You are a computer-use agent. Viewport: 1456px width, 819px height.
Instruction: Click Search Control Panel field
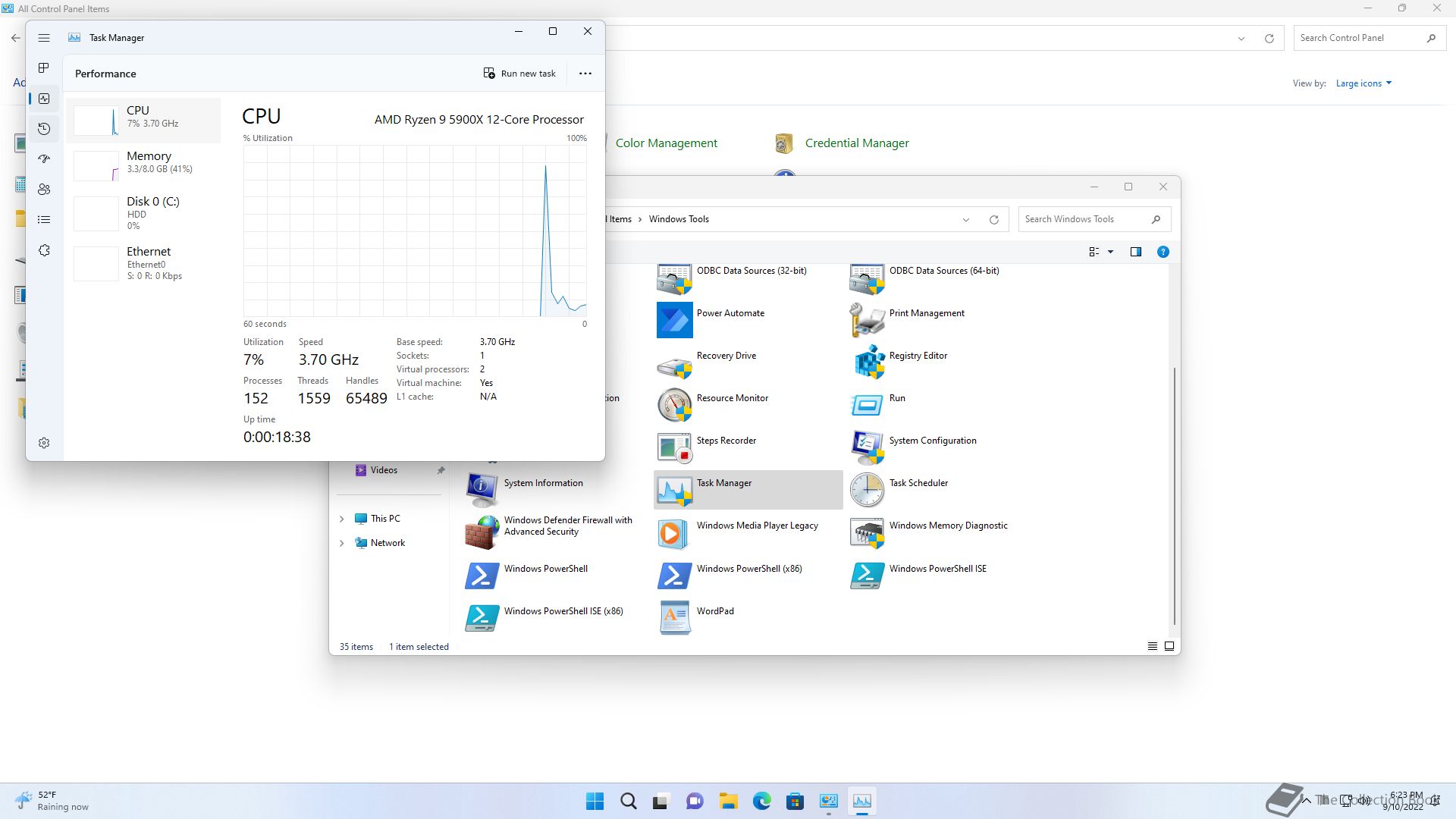coord(1368,38)
